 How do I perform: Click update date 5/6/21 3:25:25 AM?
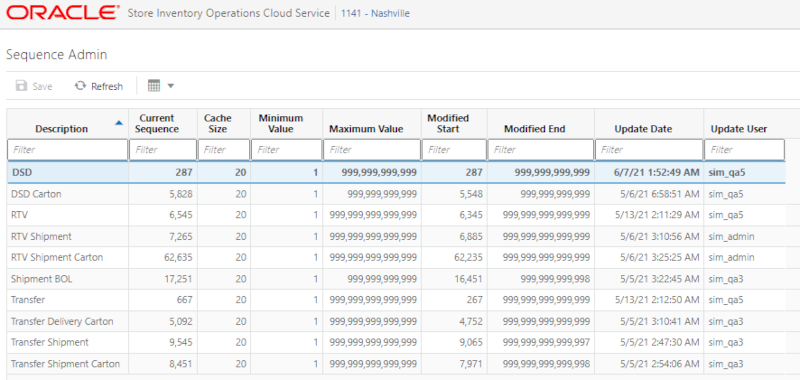pos(659,258)
